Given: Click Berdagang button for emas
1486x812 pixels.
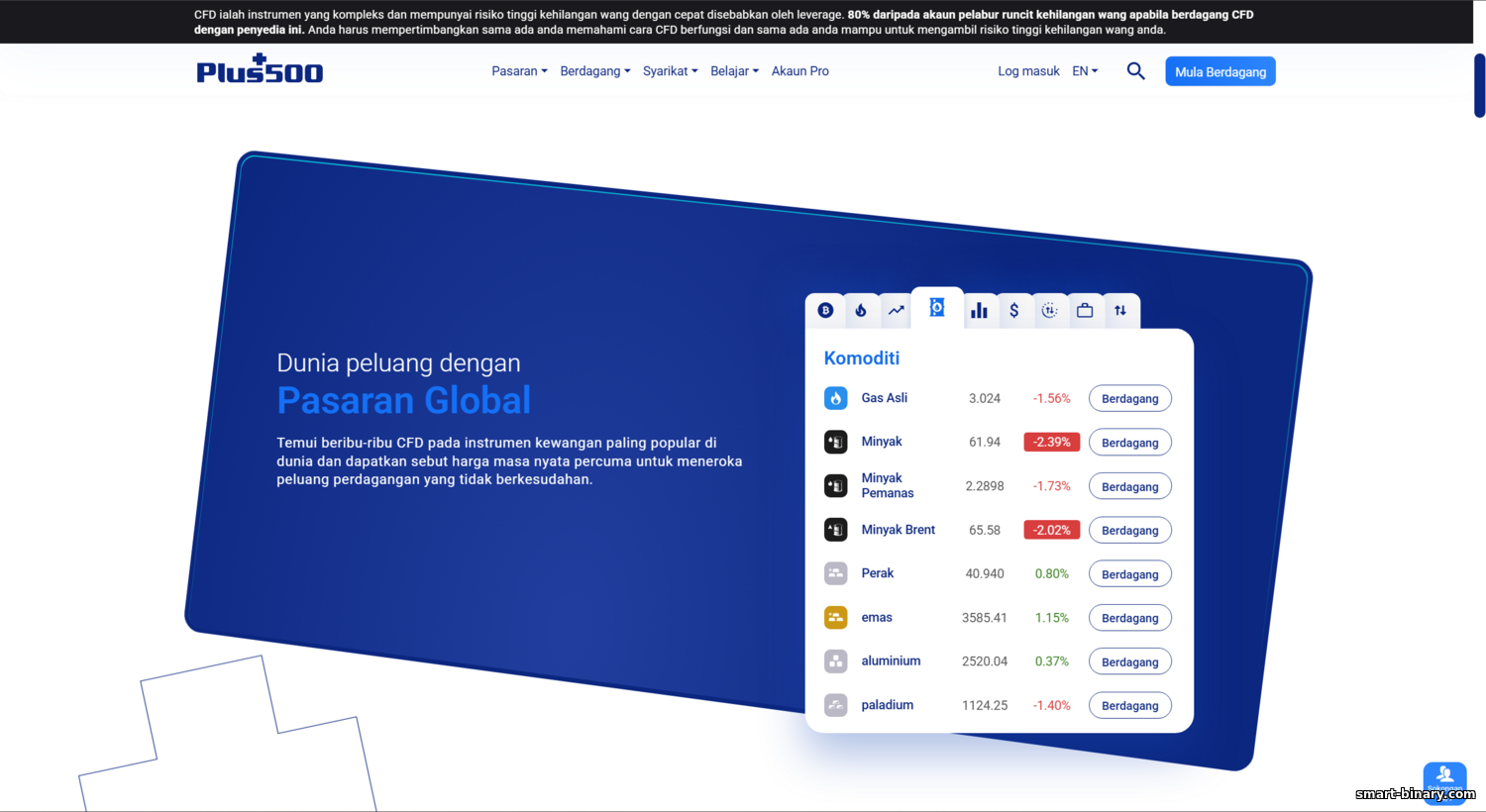Looking at the screenshot, I should coord(1129,618).
